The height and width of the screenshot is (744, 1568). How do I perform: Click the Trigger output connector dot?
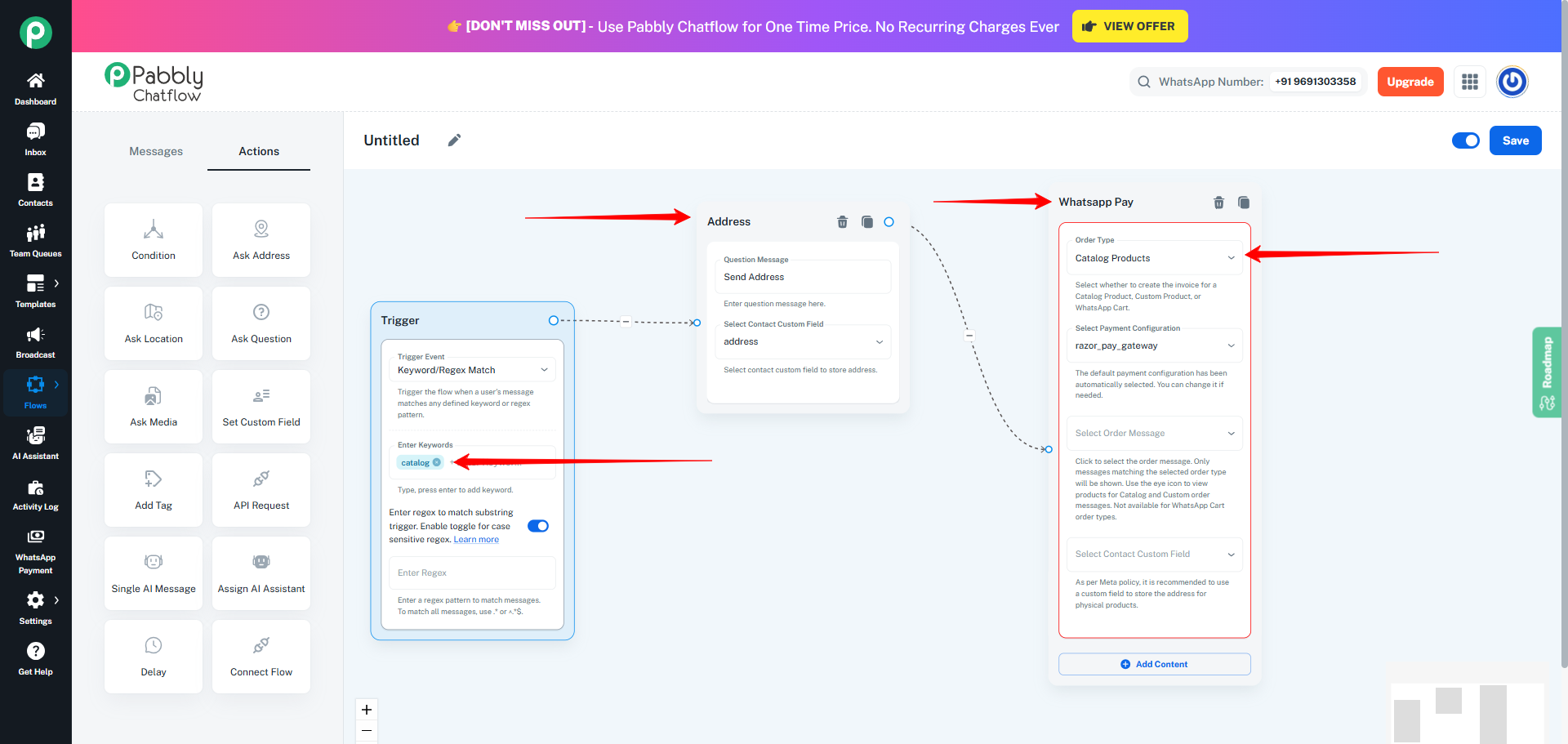[554, 321]
